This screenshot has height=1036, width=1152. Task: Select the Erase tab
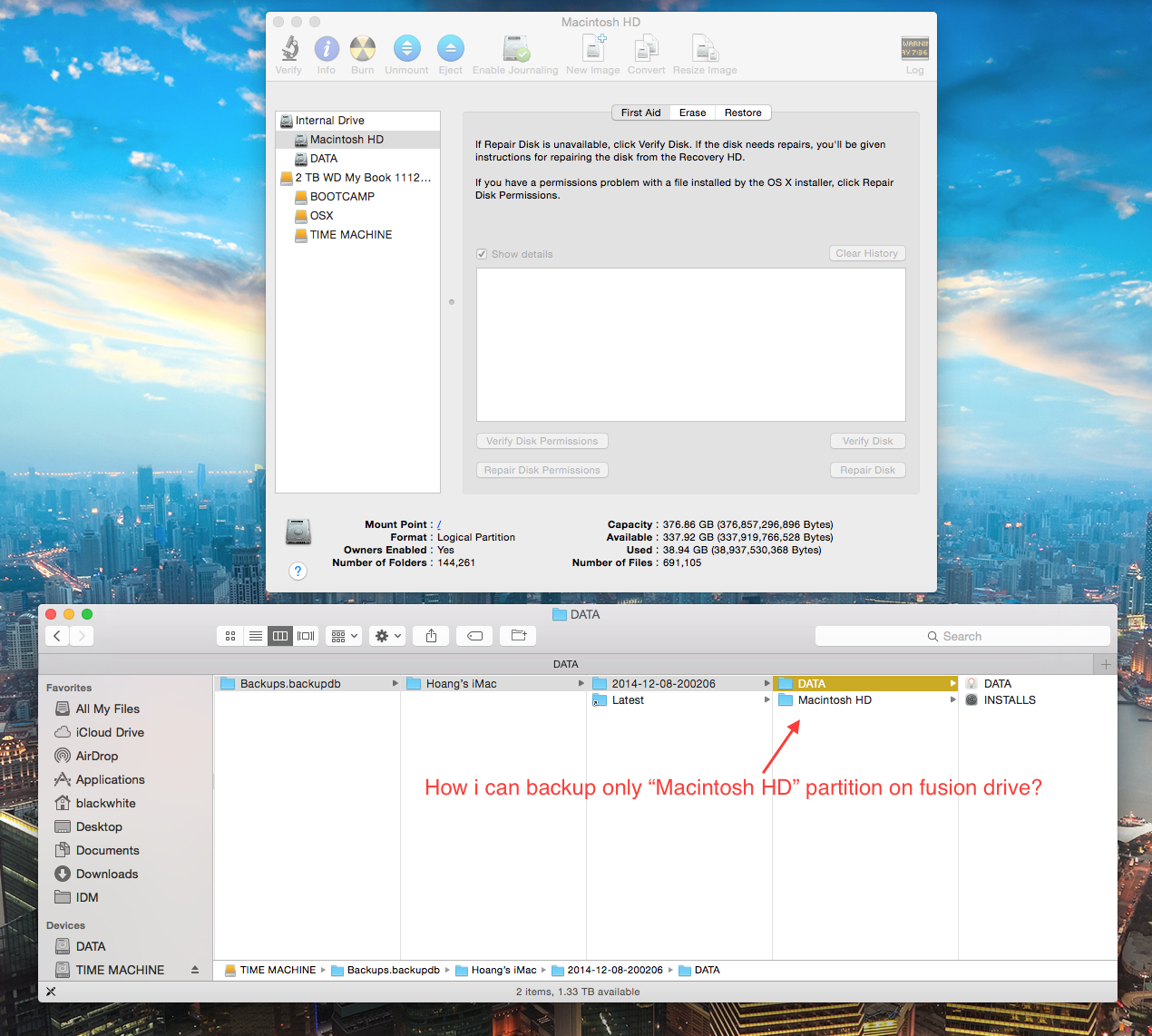(x=692, y=112)
